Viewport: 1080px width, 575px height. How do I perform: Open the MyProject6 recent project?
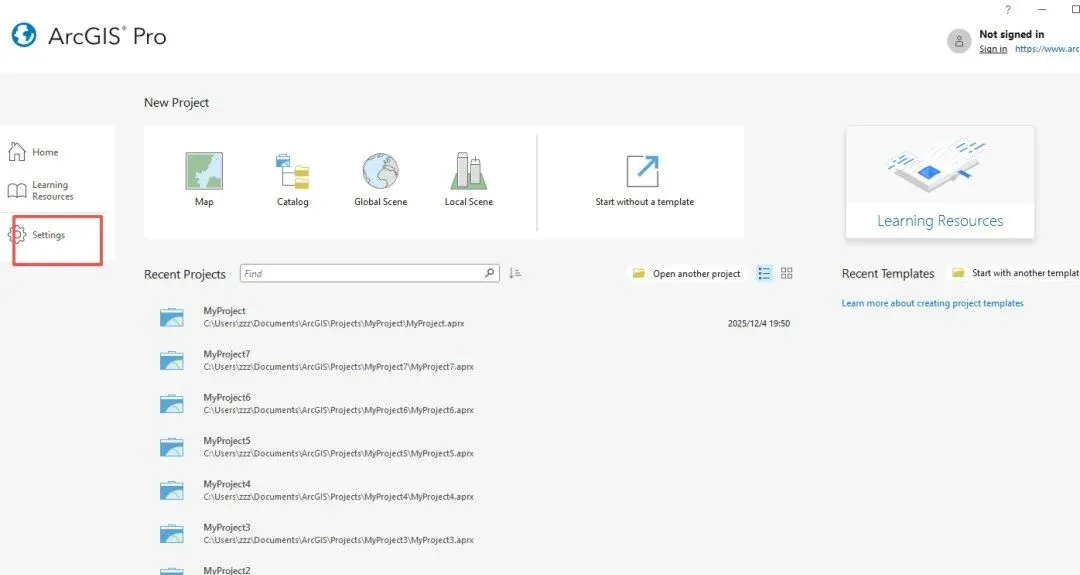tap(475, 404)
